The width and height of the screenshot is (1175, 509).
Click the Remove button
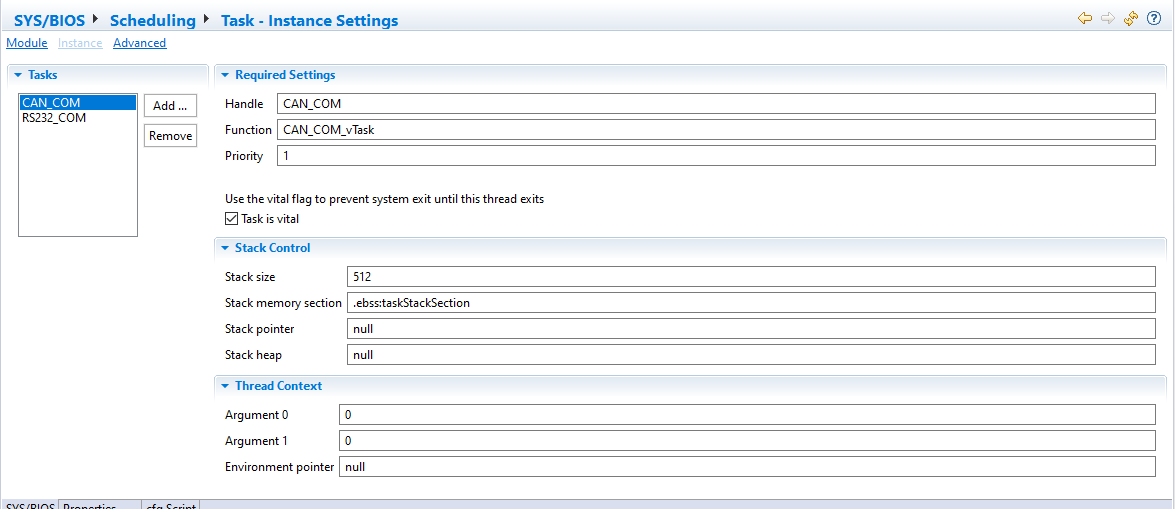(170, 136)
